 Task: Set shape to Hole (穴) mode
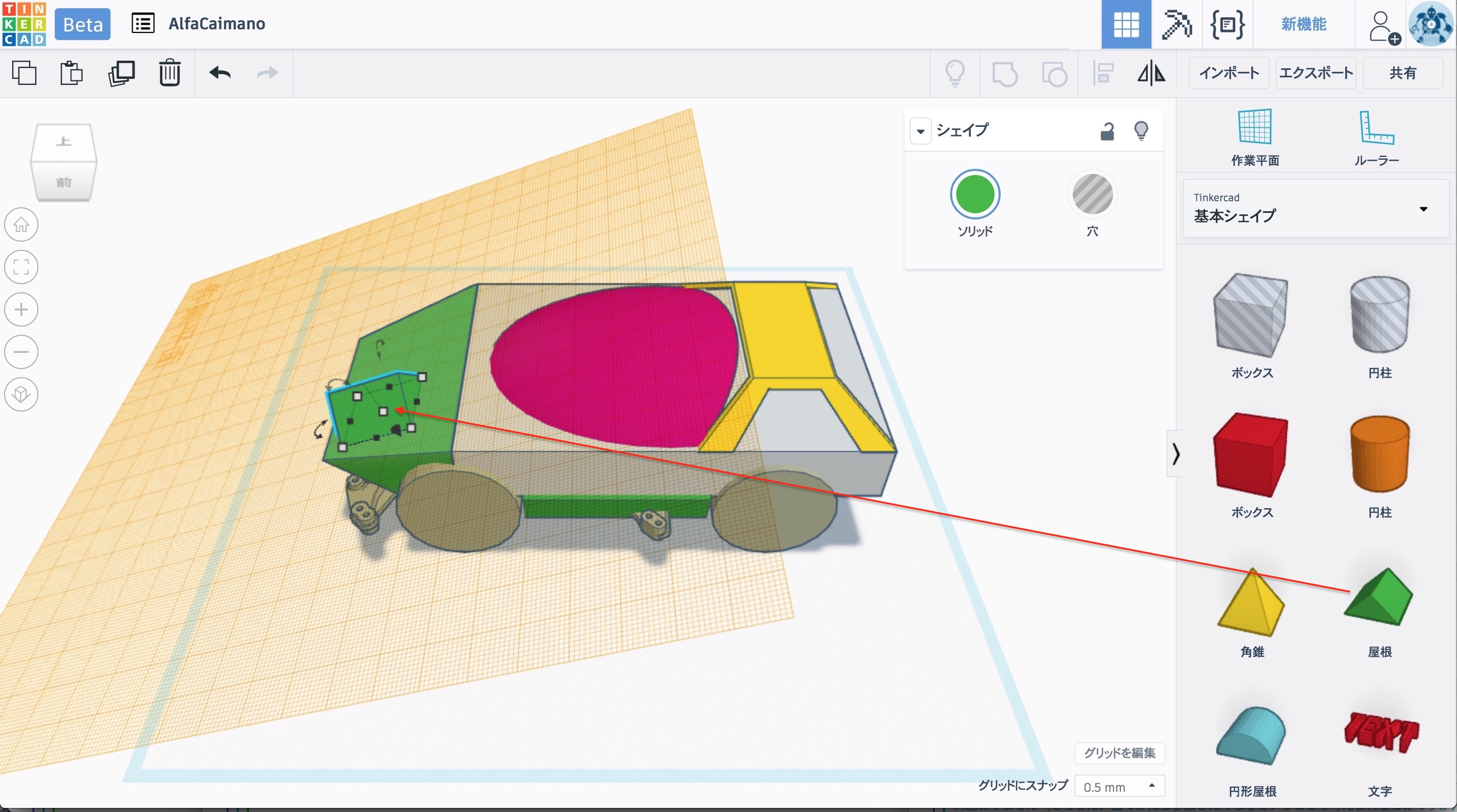click(1092, 195)
